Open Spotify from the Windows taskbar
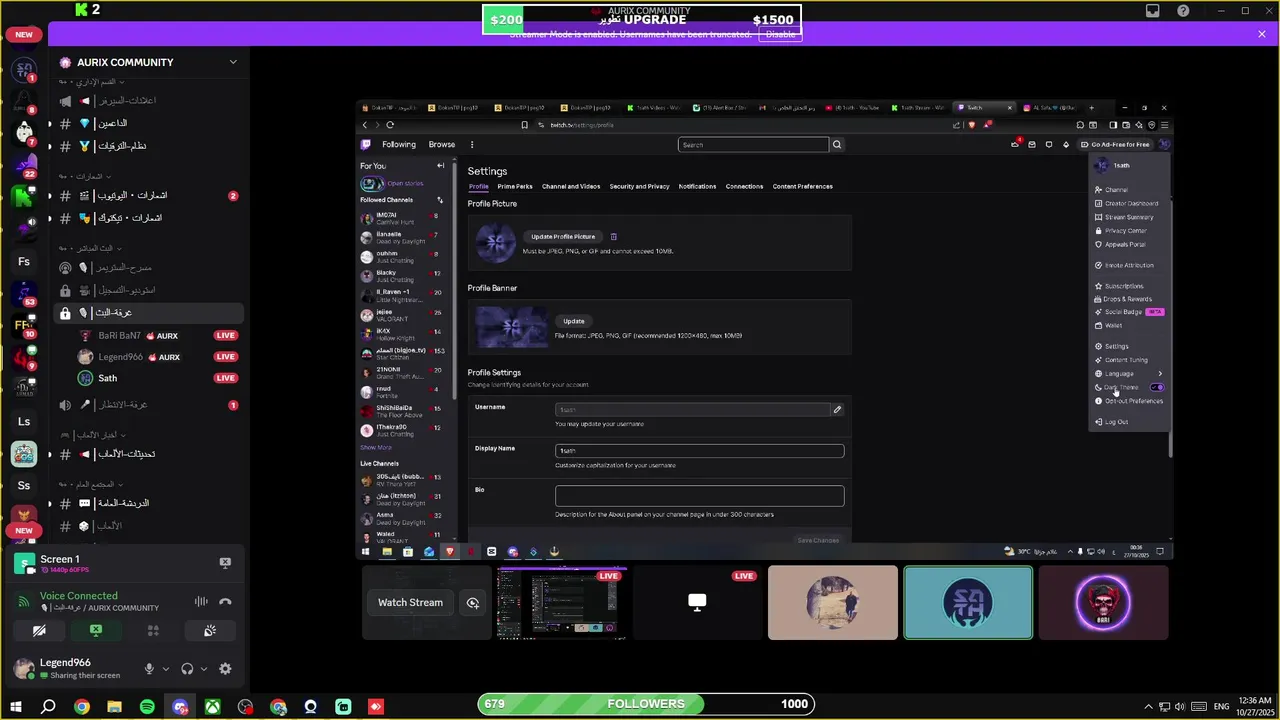 tap(147, 706)
